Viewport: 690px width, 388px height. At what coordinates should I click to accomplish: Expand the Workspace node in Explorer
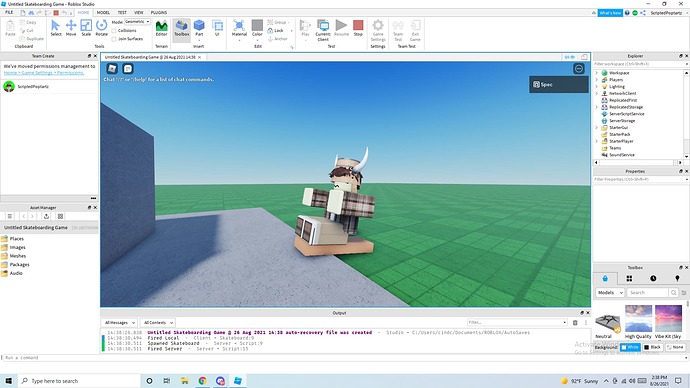coord(597,73)
